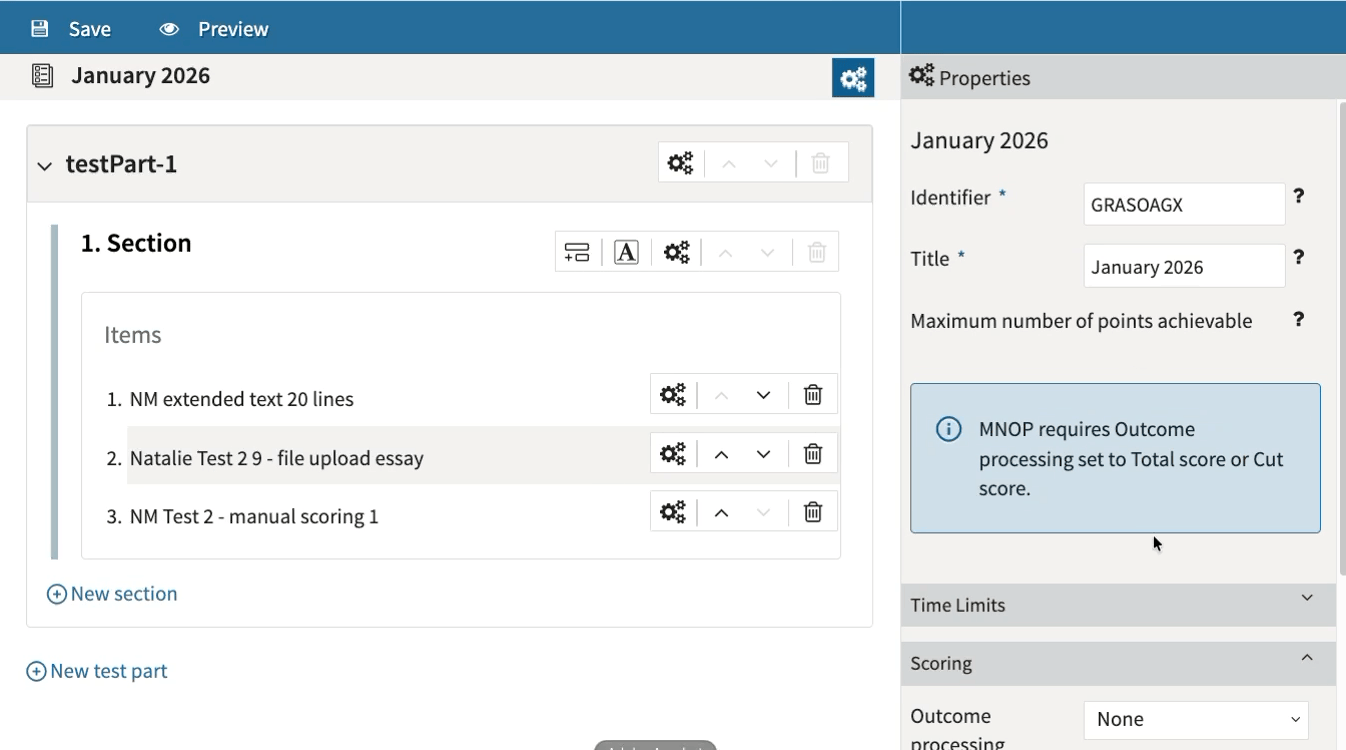Viewport: 1346px width, 750px height.
Task: Click the Title input field
Action: (x=1183, y=267)
